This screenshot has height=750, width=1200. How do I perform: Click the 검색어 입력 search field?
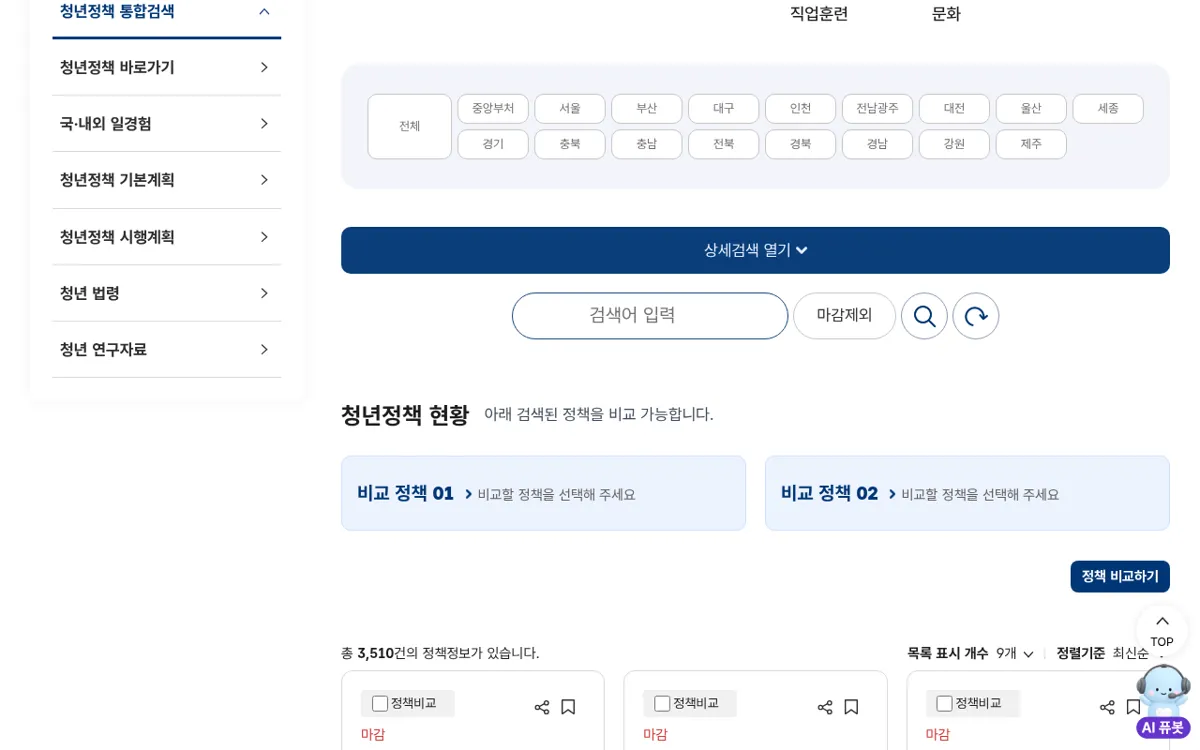(x=650, y=316)
